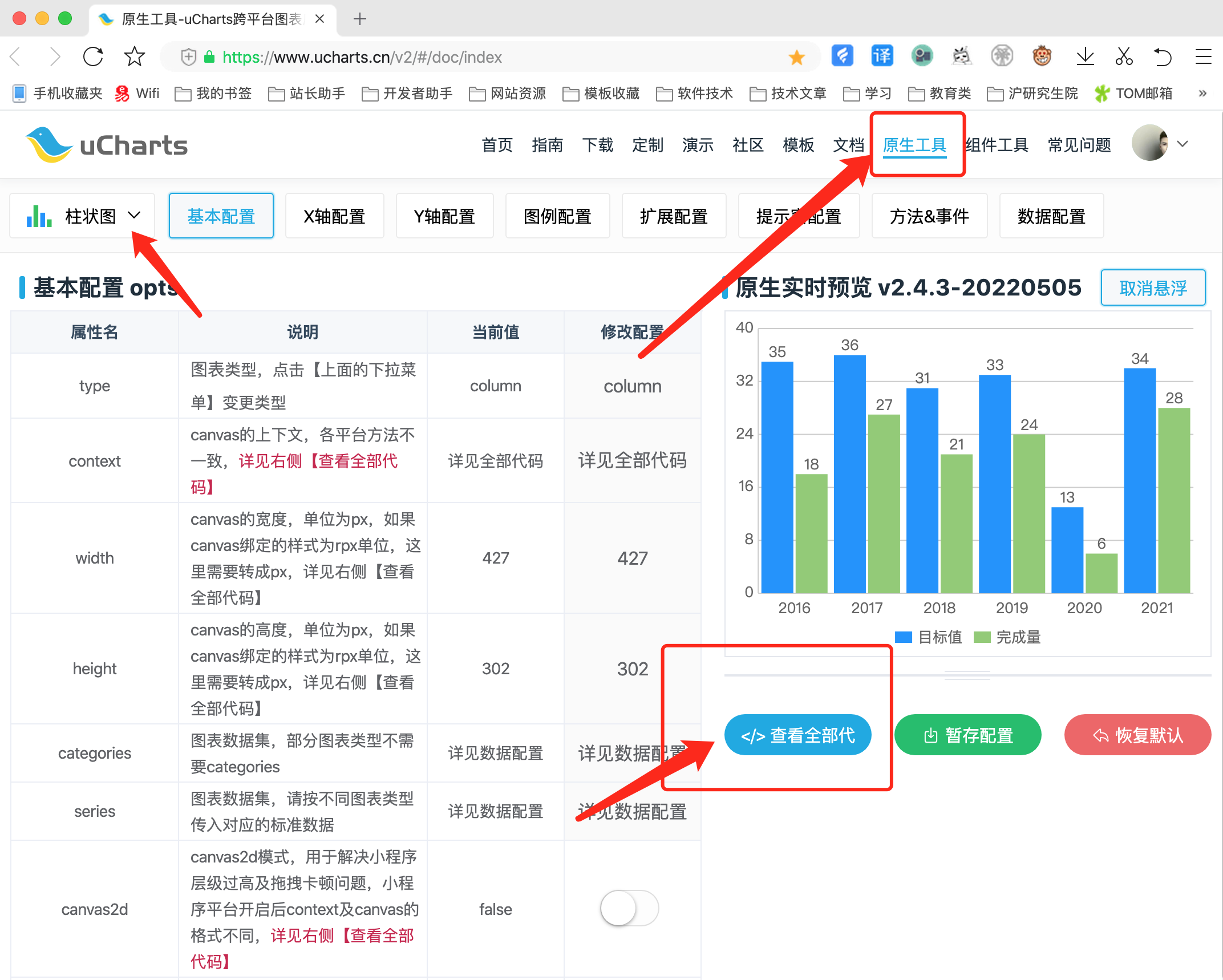Open the 手机收藏夹 bookmark
Screen dimensions: 1223x980
coord(58,93)
